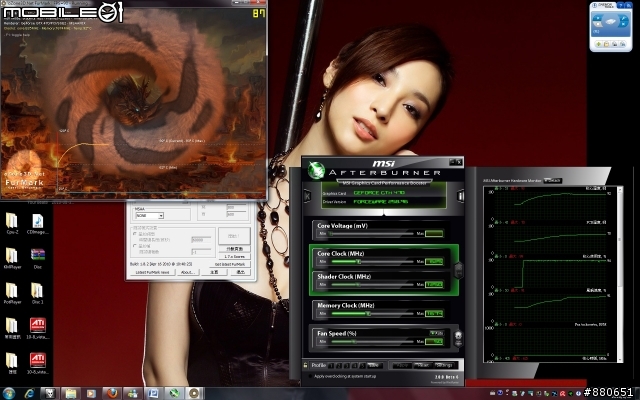Open Windows Media Player on taskbar
This screenshot has height=400, width=640.
point(91,393)
